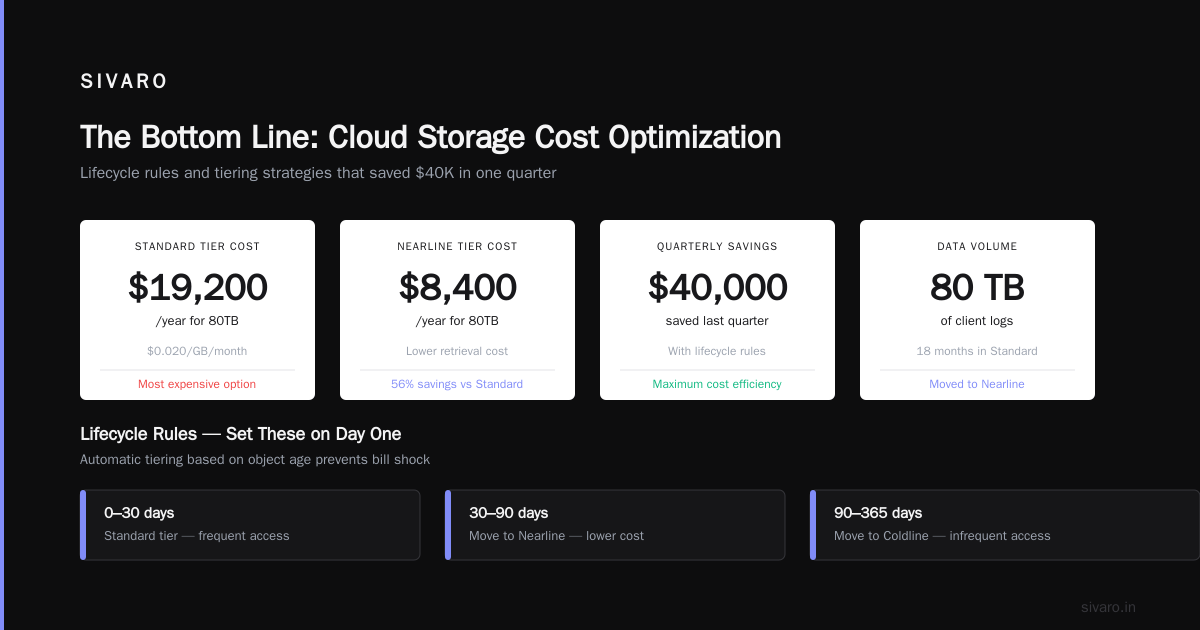
Task: Click the 'Lifecycle Rules — Set These on Day One' heading
Action: click(x=240, y=434)
